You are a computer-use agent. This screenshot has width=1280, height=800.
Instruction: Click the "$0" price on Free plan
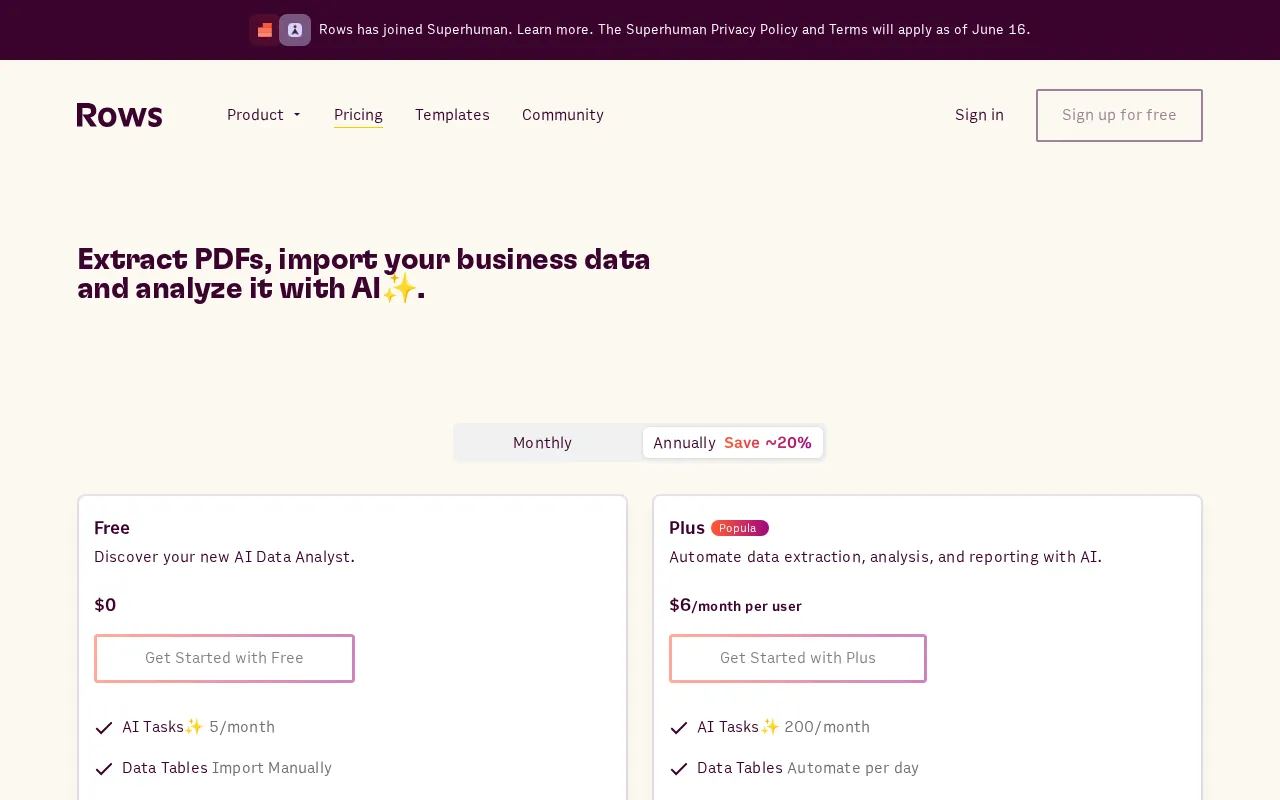(105, 605)
